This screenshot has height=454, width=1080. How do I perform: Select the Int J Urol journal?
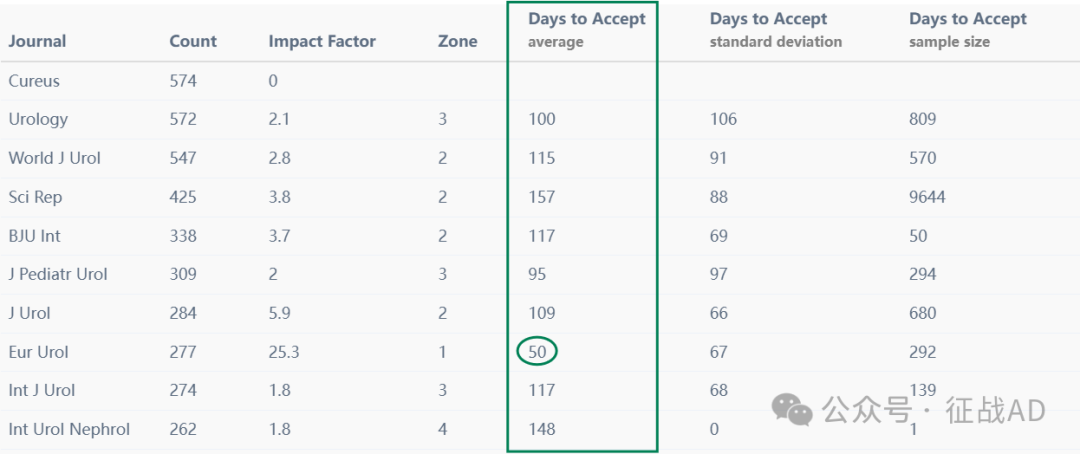click(41, 391)
